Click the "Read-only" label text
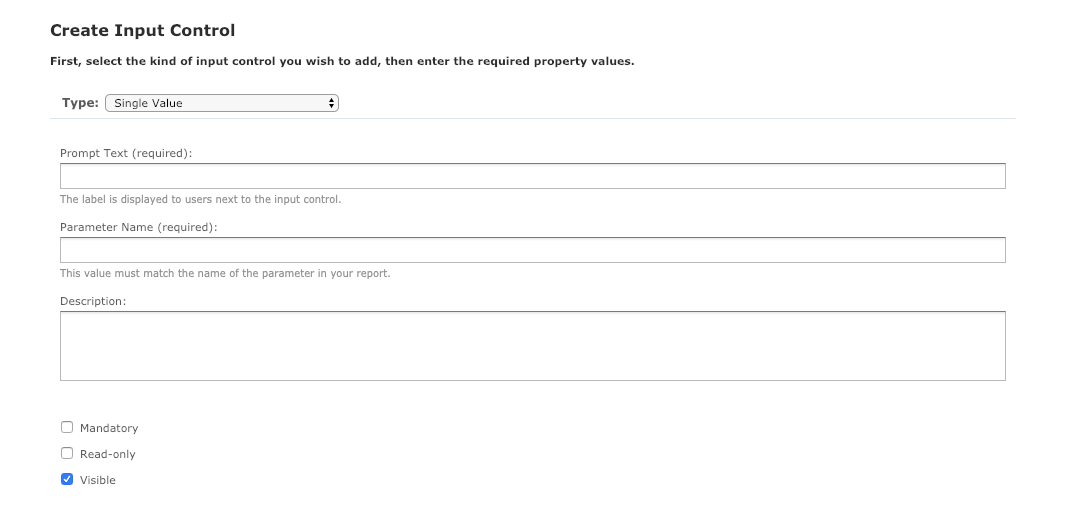Image resolution: width=1082 pixels, height=517 pixels. pyautogui.click(x=108, y=454)
